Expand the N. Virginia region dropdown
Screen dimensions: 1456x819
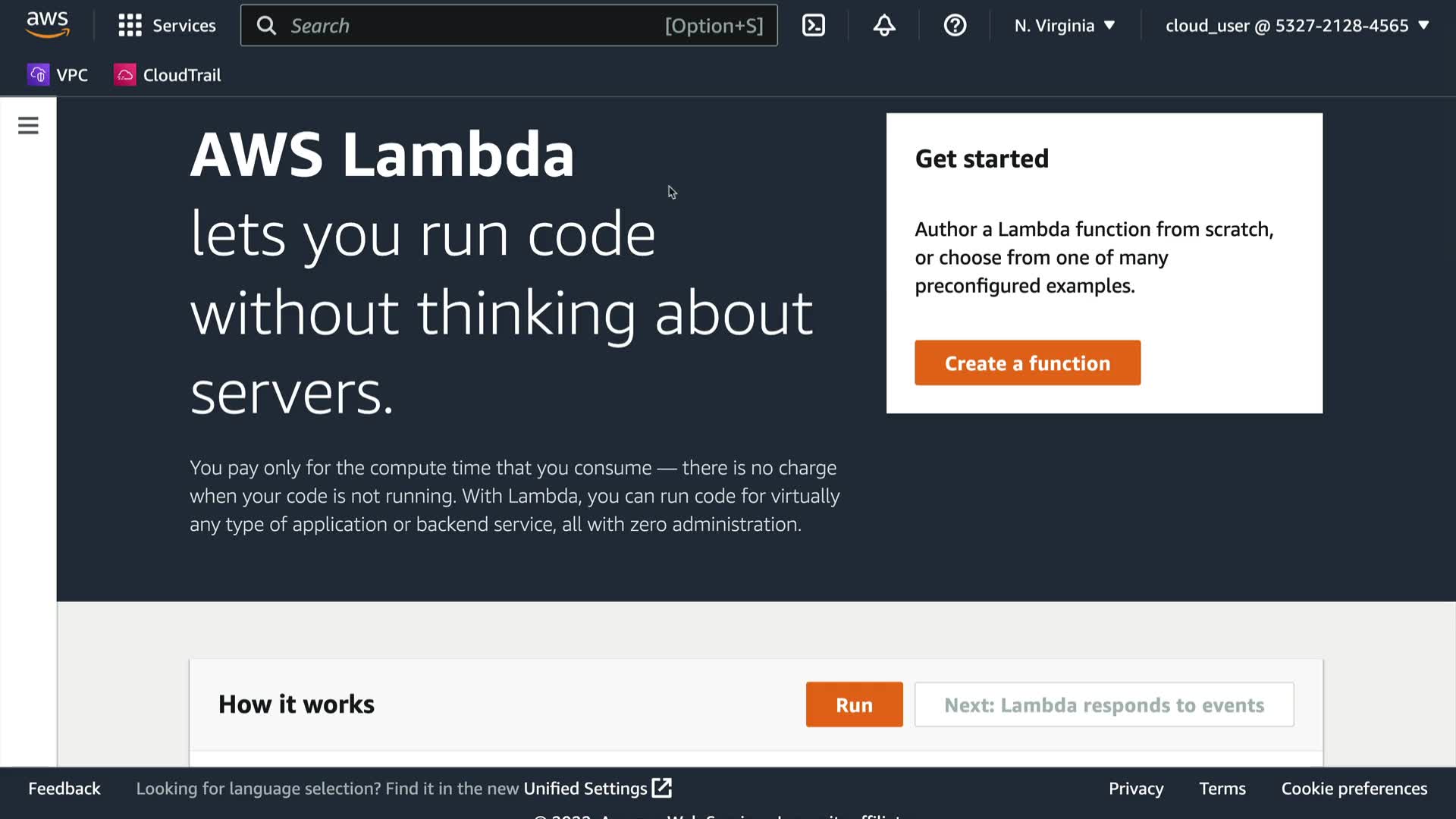click(1065, 26)
